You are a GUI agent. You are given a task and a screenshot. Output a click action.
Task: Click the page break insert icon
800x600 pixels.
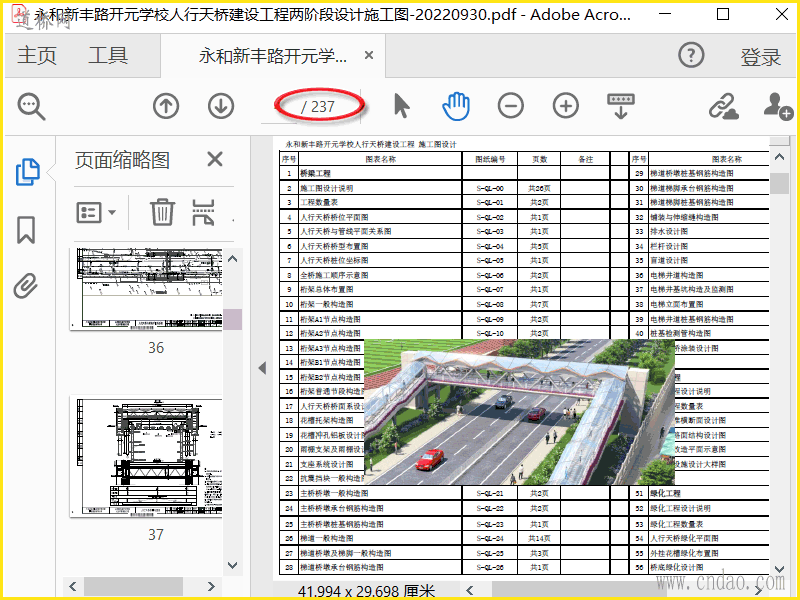coord(203,212)
